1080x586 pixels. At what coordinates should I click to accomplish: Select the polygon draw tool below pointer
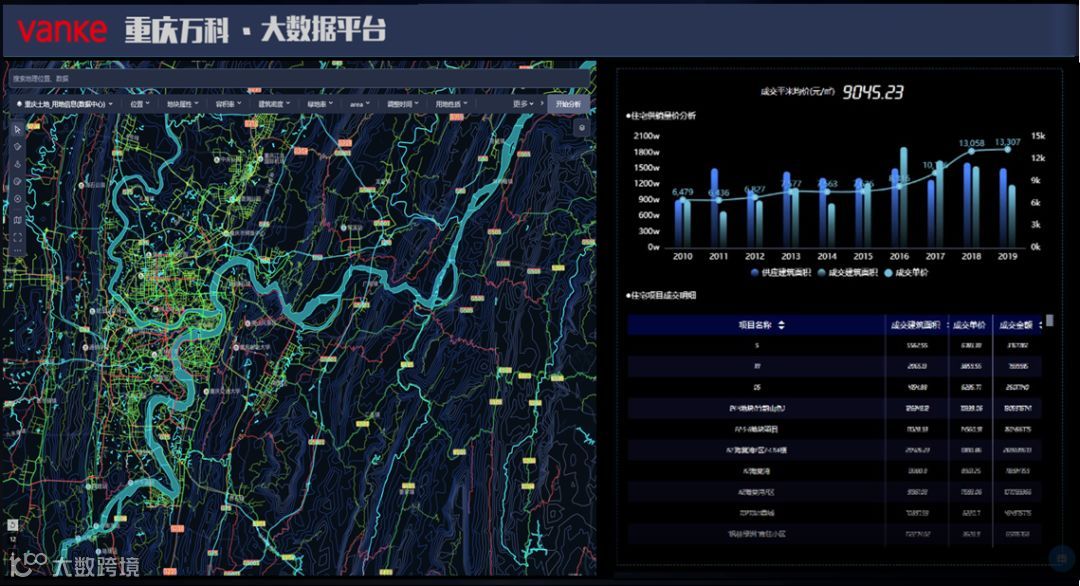point(18,147)
